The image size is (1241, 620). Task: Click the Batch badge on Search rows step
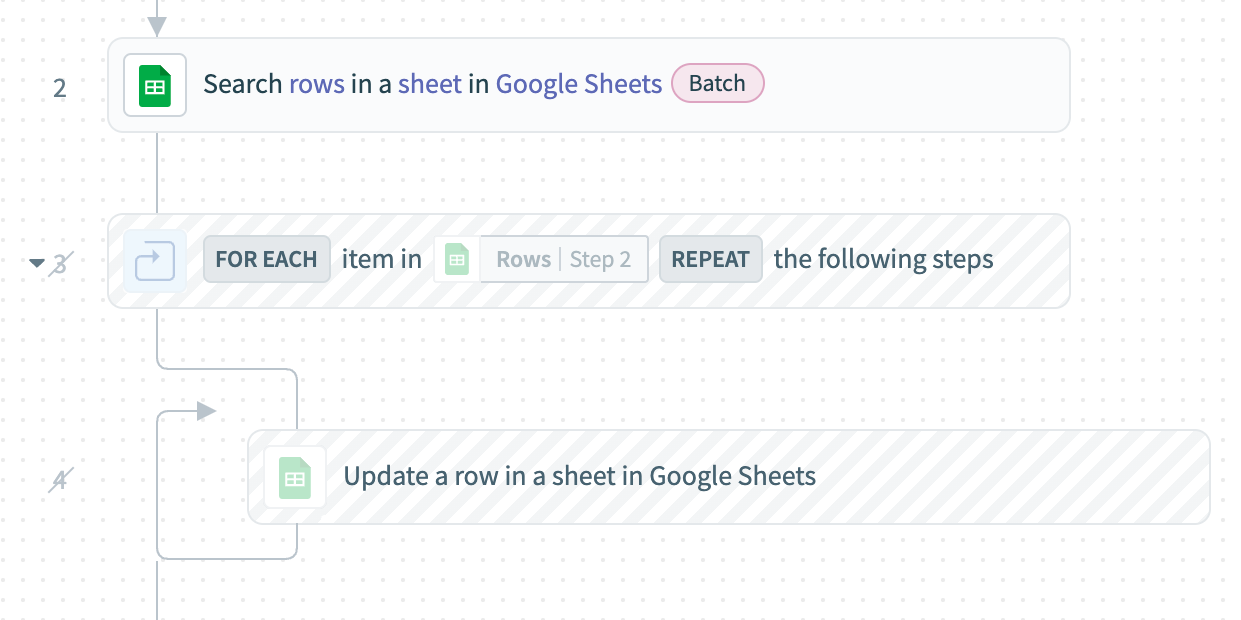717,83
